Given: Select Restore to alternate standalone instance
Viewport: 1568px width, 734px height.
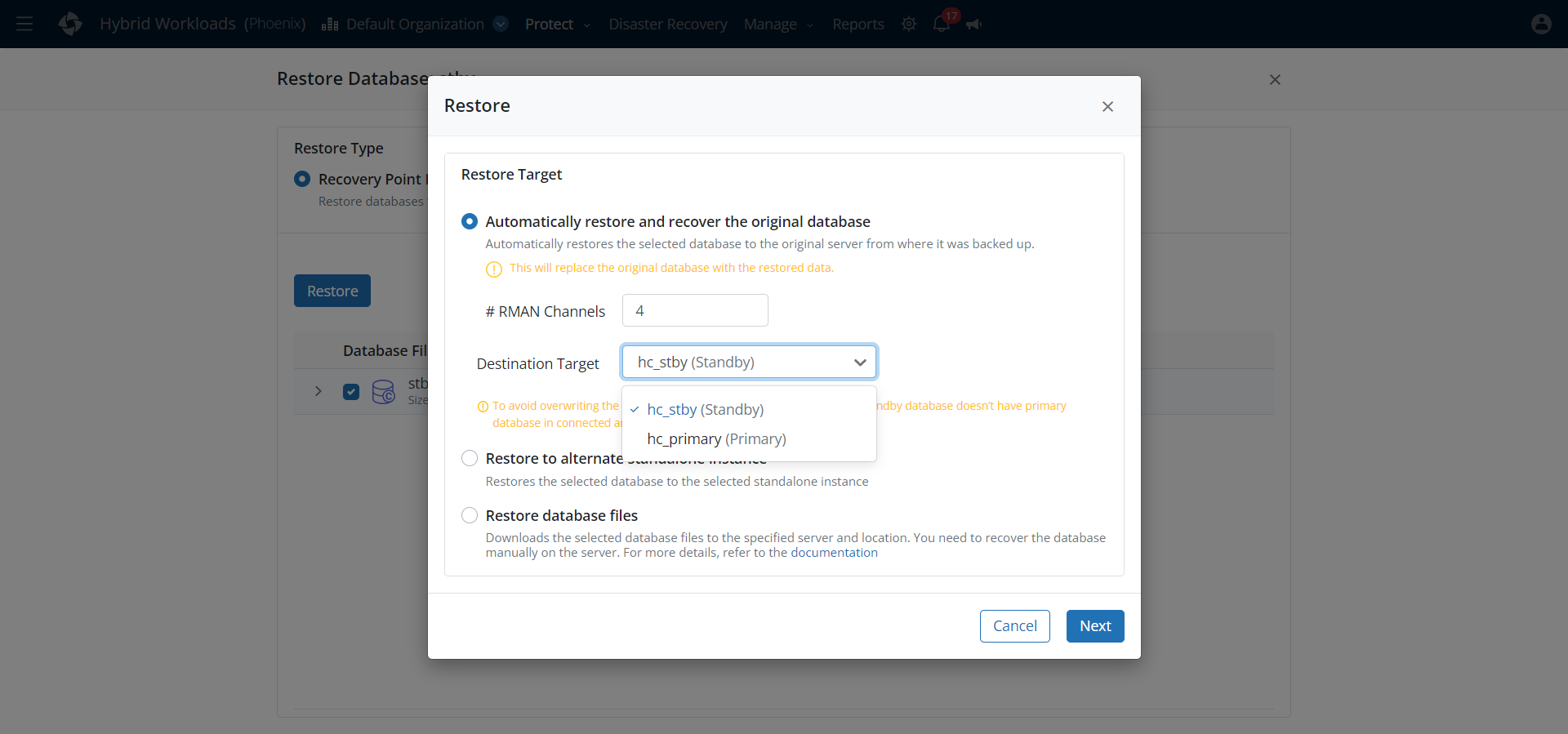Looking at the screenshot, I should (x=470, y=459).
